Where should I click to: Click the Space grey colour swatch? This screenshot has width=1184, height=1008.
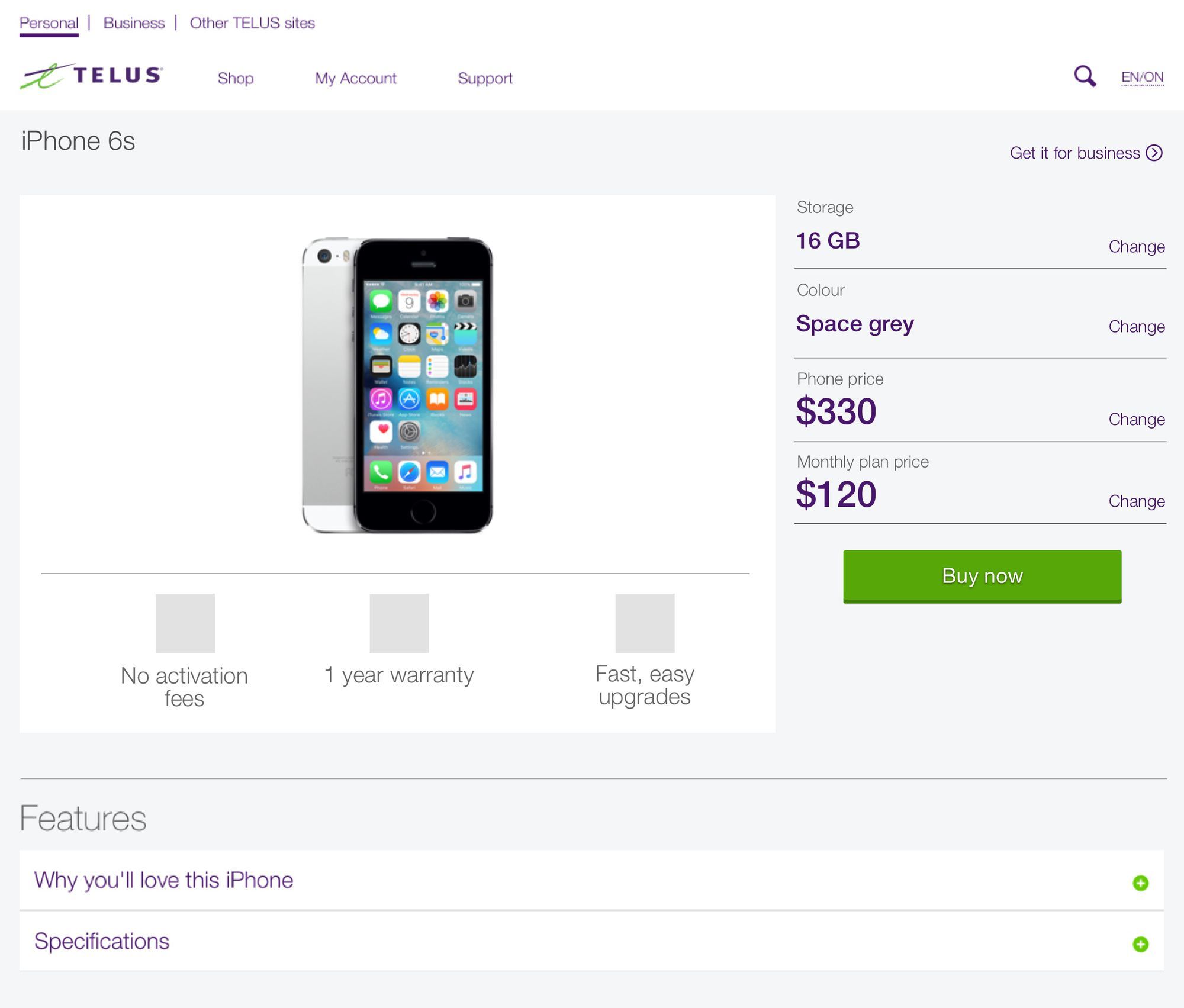point(854,324)
